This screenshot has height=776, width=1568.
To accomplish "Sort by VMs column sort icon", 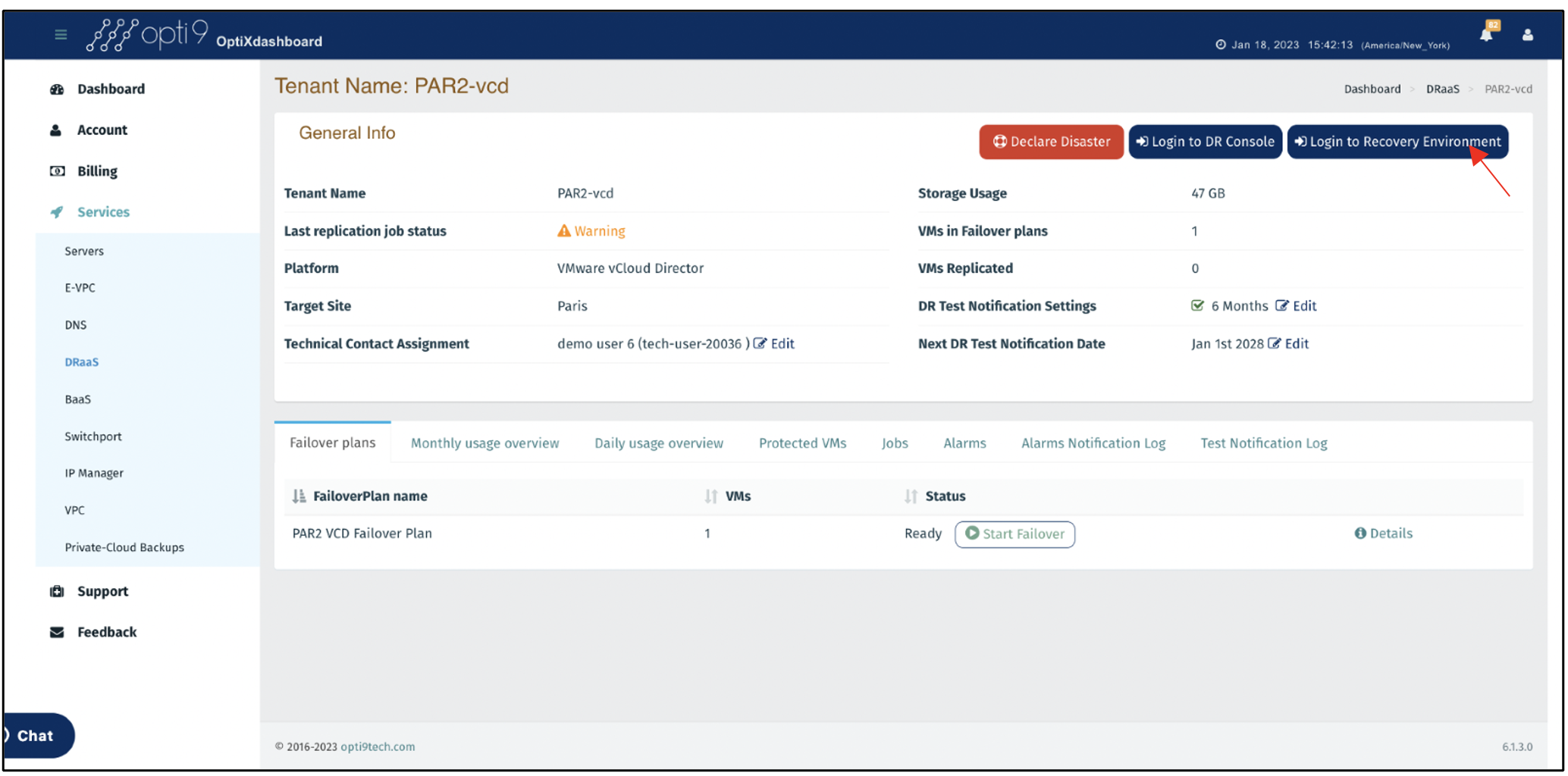I will [710, 496].
